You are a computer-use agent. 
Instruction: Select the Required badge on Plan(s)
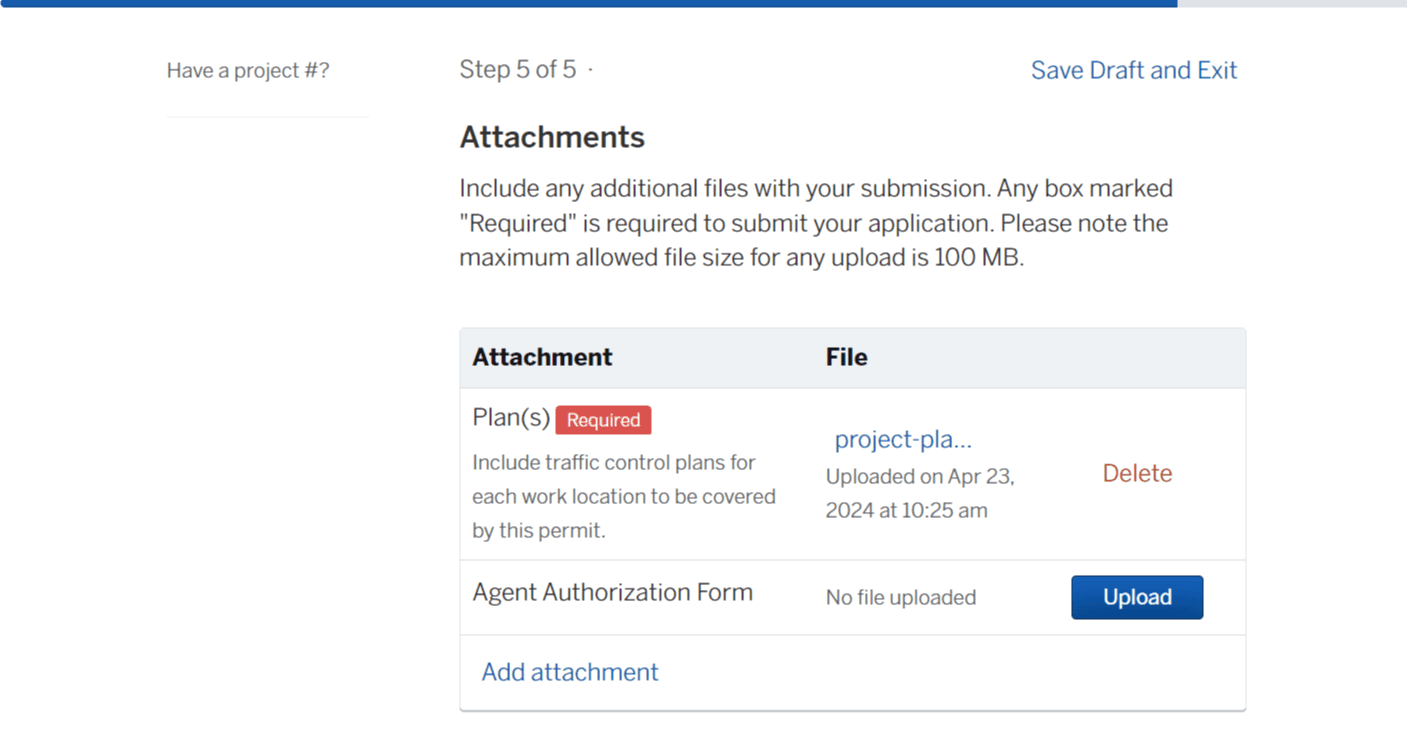click(603, 420)
